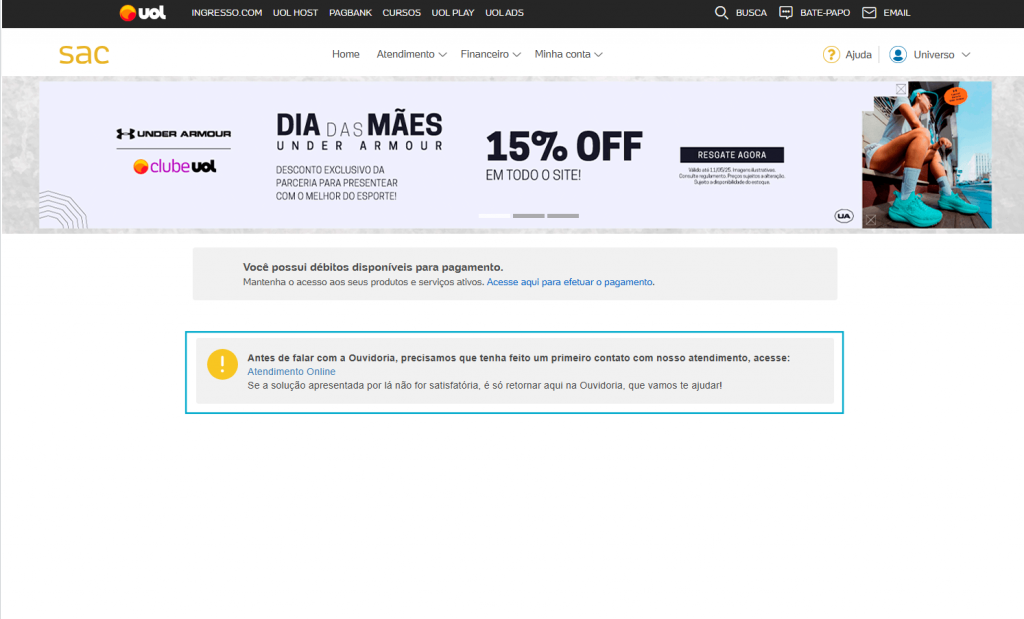The image size is (1024, 619).
Task: Open CURSOS link
Action: click(x=402, y=12)
